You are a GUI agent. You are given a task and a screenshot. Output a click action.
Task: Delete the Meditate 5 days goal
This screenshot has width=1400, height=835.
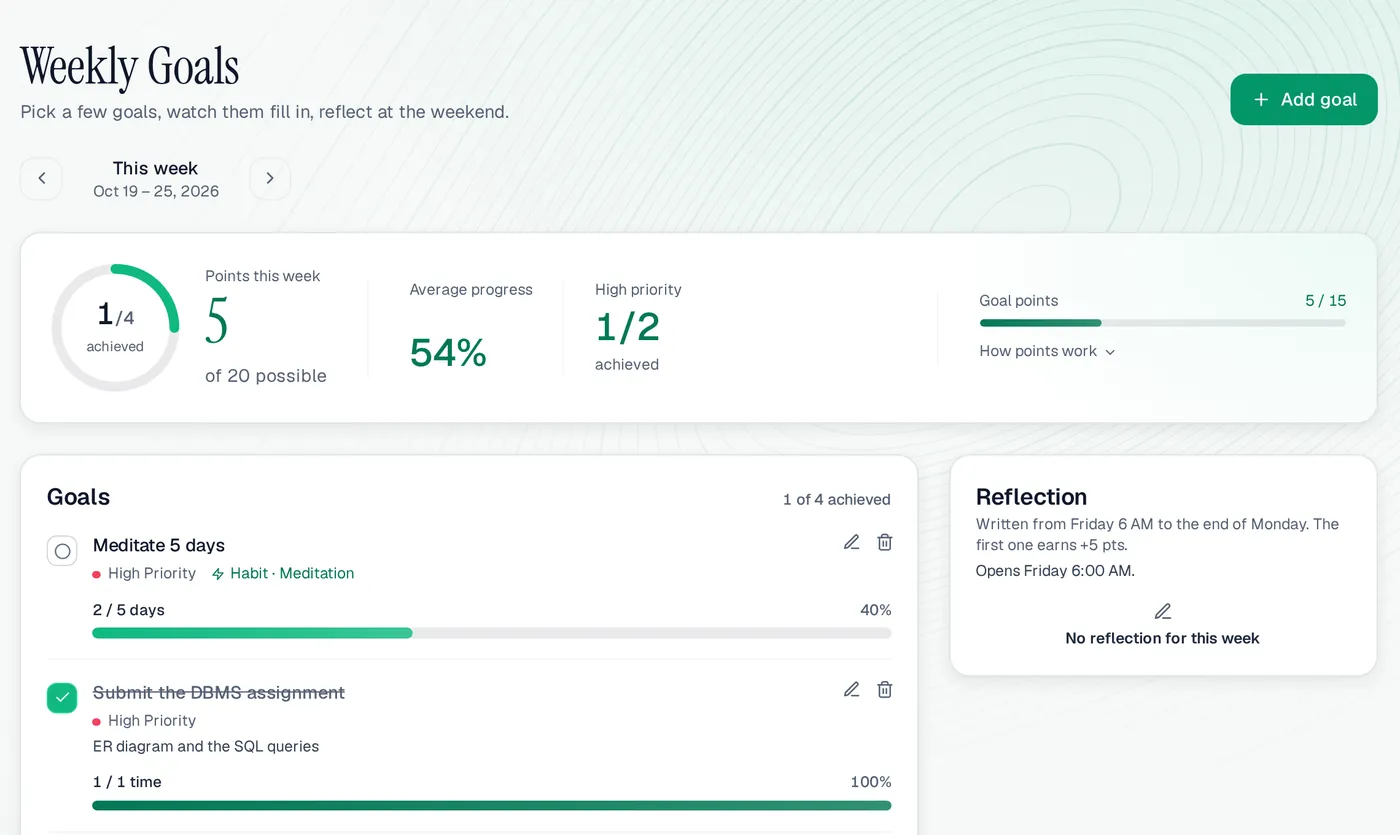885,542
